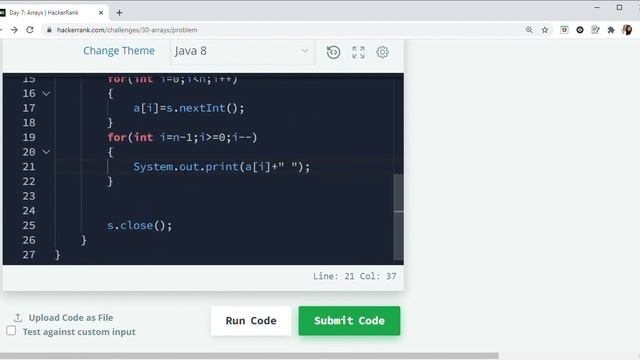Click on the System.out.print line 21
This screenshot has width=640, height=360.
pos(222,167)
